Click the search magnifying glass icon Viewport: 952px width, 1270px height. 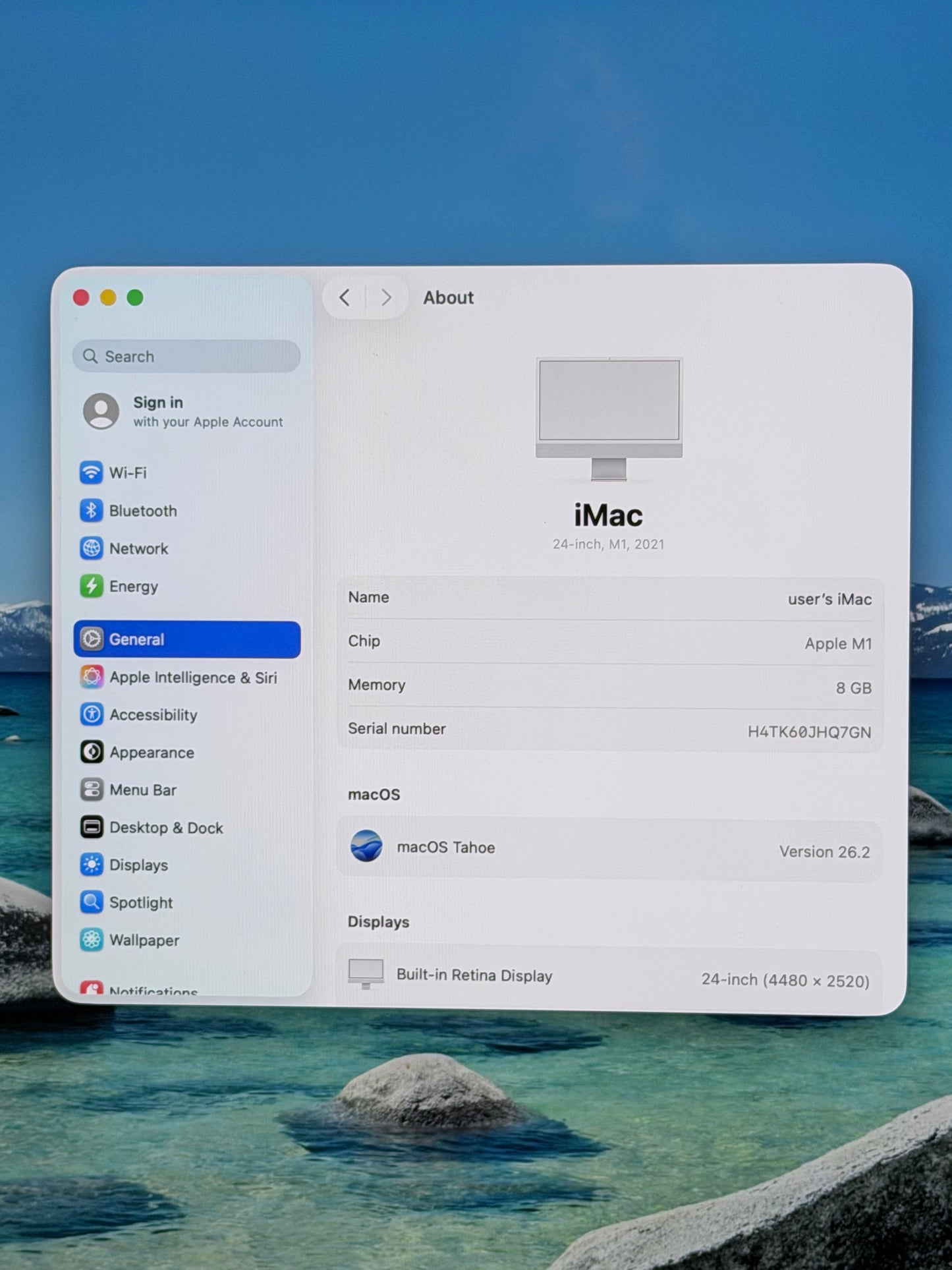90,357
